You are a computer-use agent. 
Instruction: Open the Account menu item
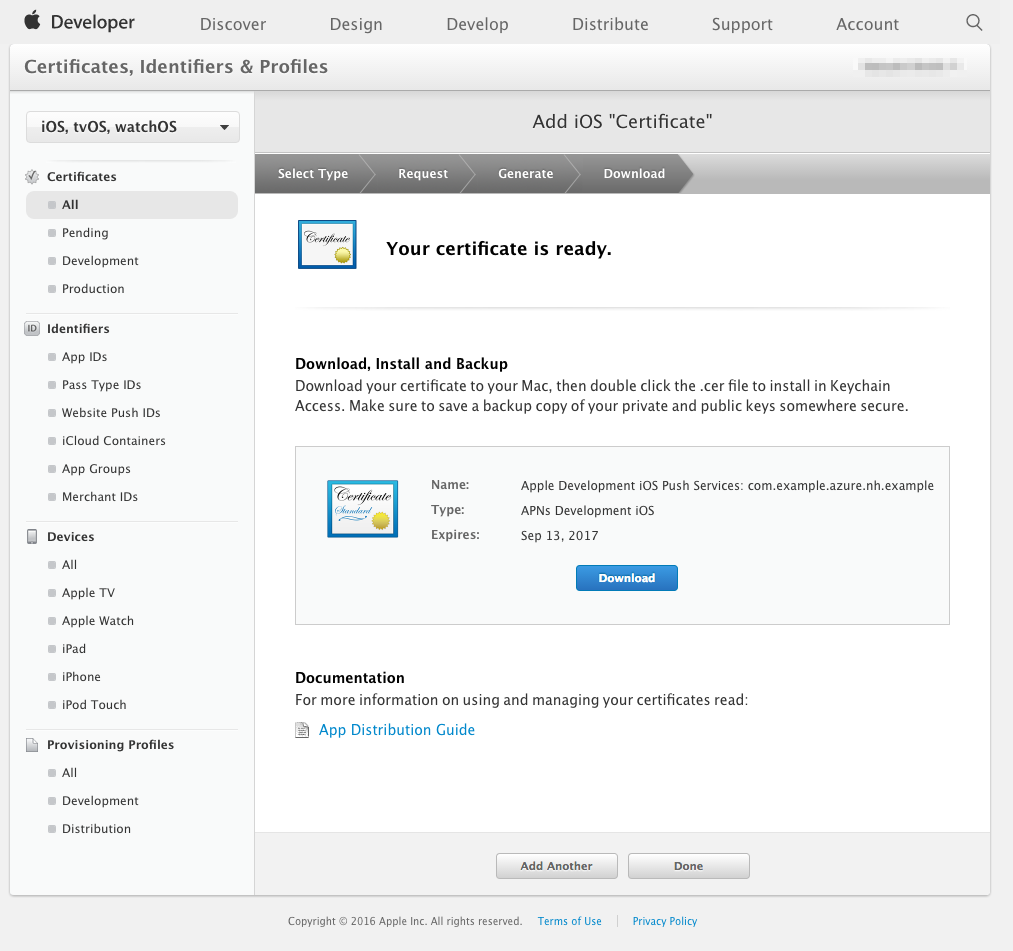click(x=867, y=23)
